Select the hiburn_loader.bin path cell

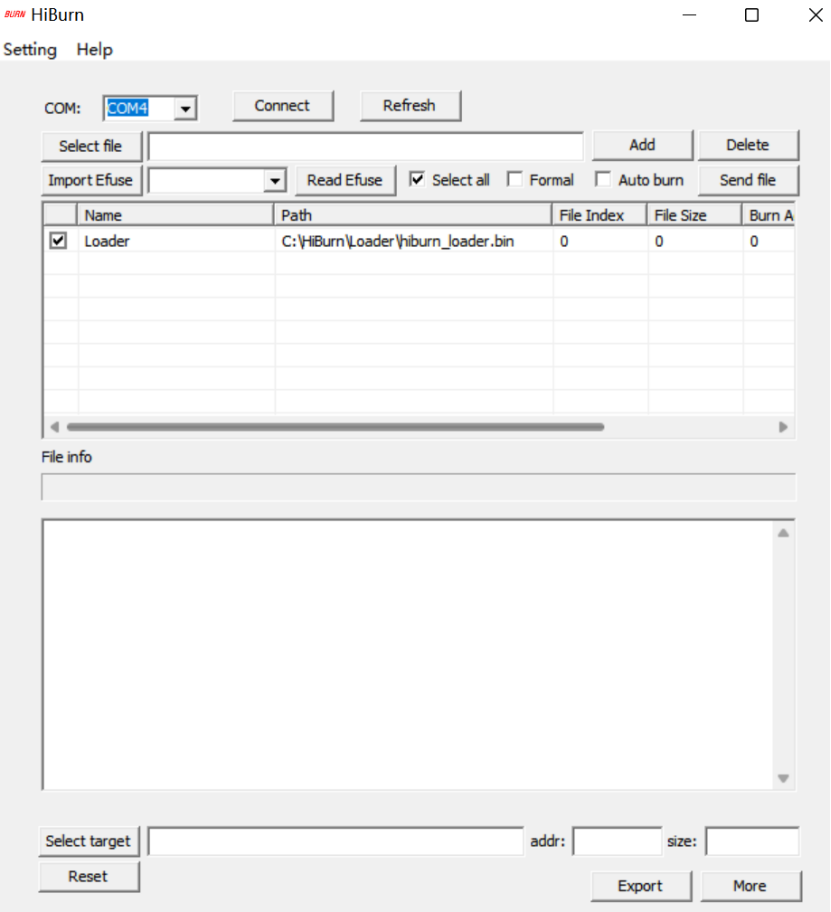414,241
